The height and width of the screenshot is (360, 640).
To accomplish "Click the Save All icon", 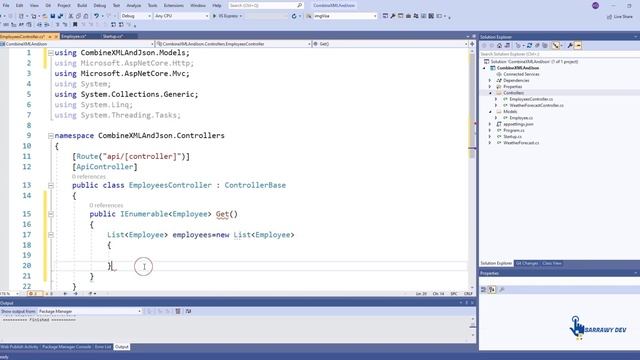I will (x=60, y=16).
